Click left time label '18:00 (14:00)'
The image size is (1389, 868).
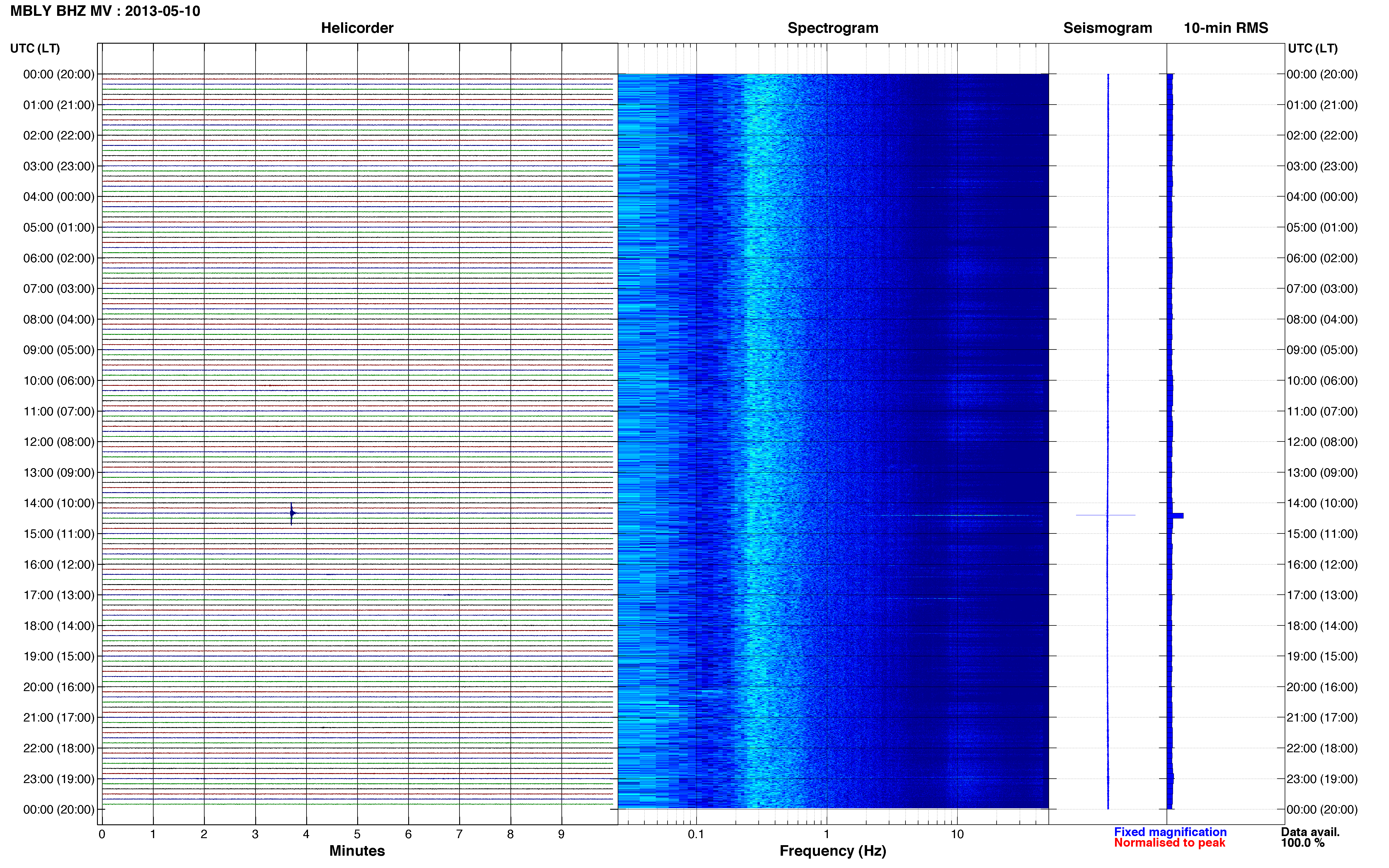pos(59,626)
